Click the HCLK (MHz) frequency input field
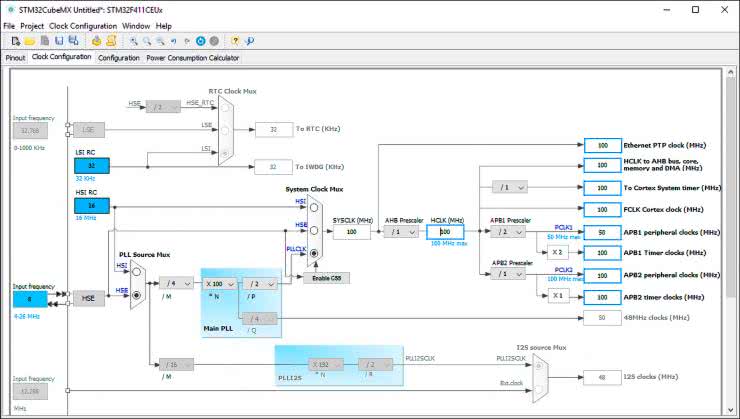 point(445,231)
